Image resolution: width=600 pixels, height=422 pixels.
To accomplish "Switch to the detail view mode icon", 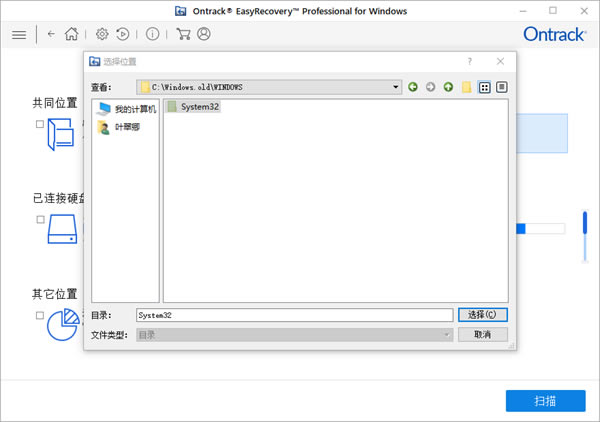I will (x=502, y=87).
